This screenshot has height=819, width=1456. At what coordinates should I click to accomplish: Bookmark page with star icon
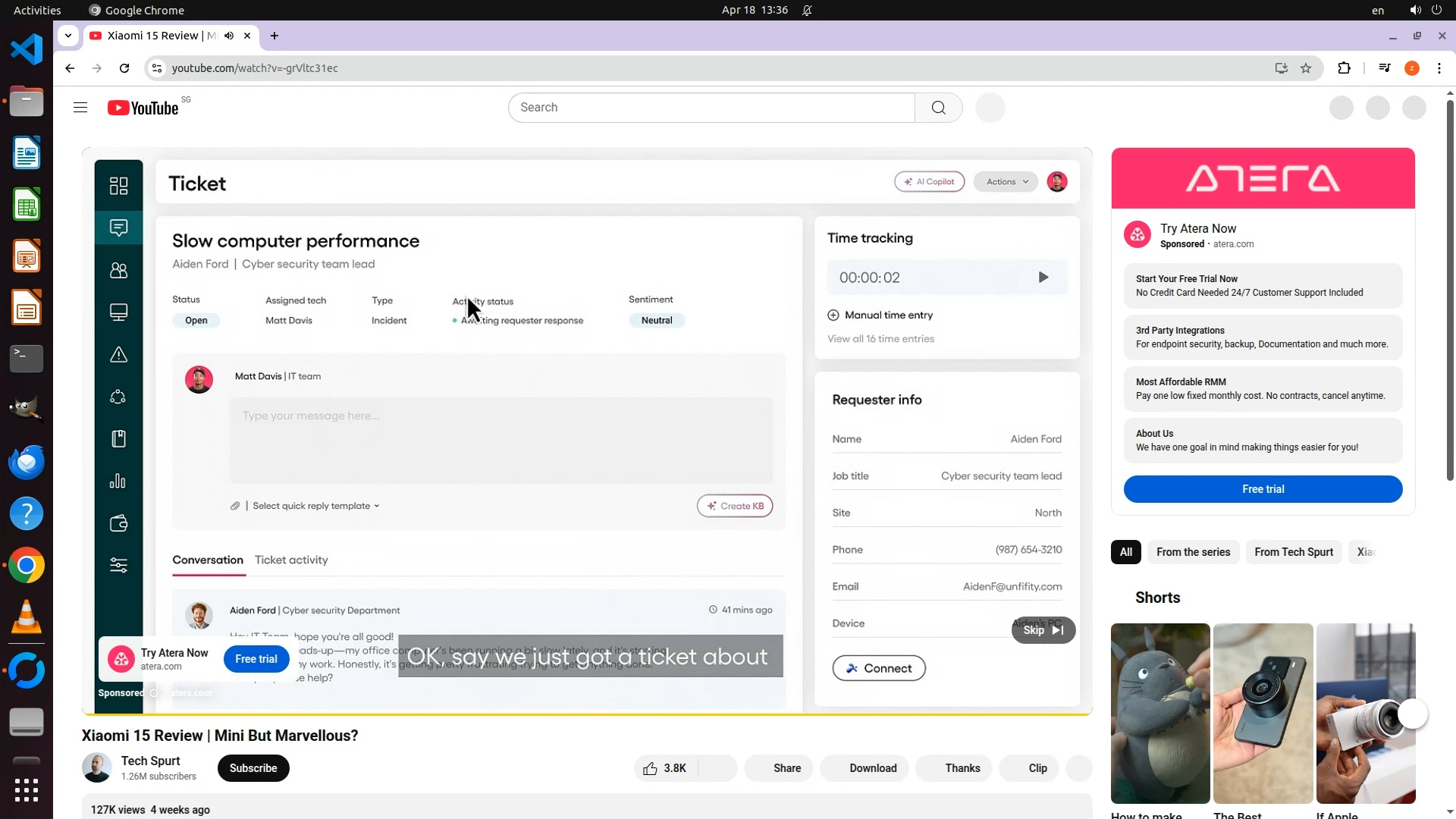(x=1306, y=68)
